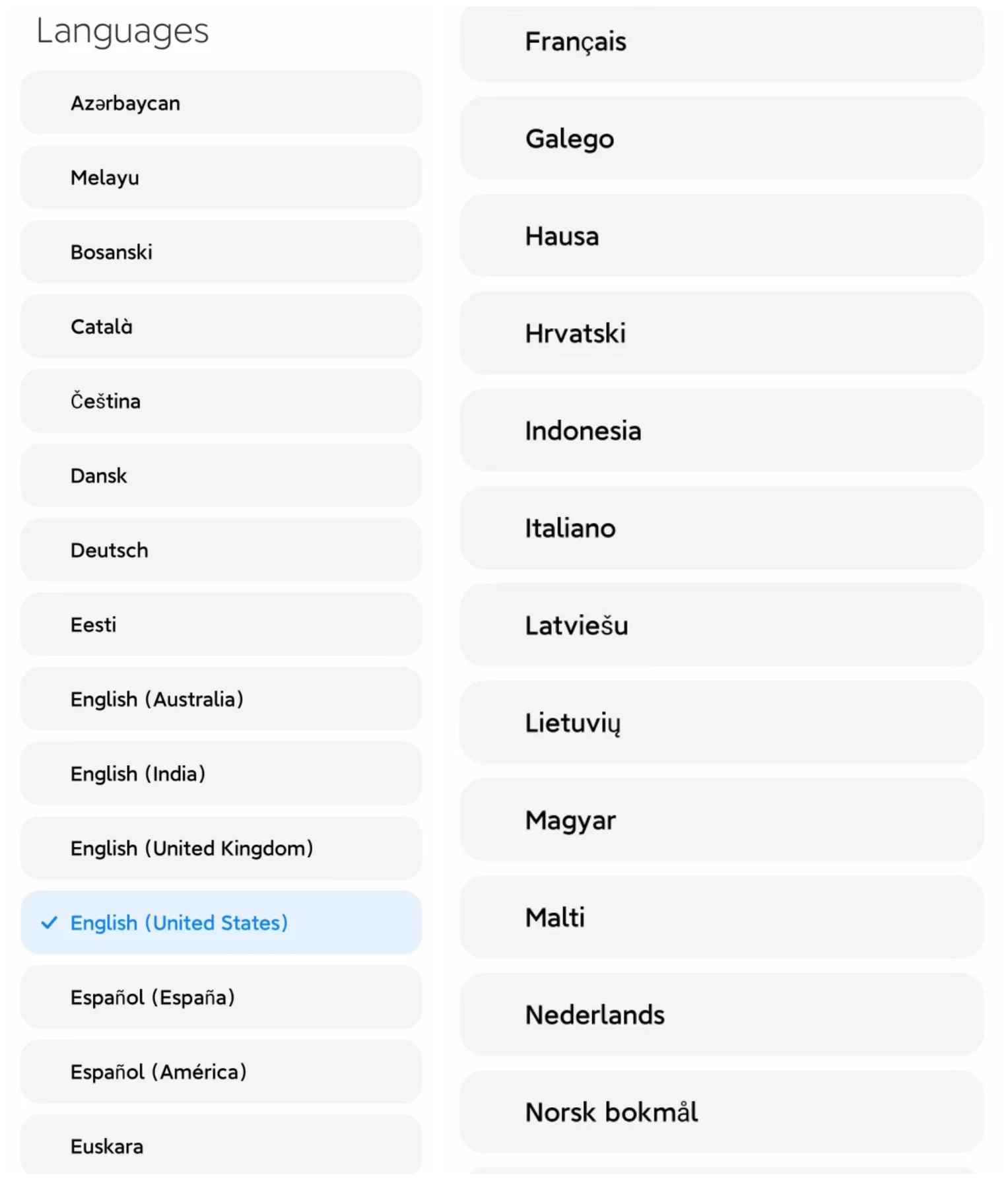Pick Galego from the list
The height and width of the screenshot is (1181, 1008).
coord(721,139)
